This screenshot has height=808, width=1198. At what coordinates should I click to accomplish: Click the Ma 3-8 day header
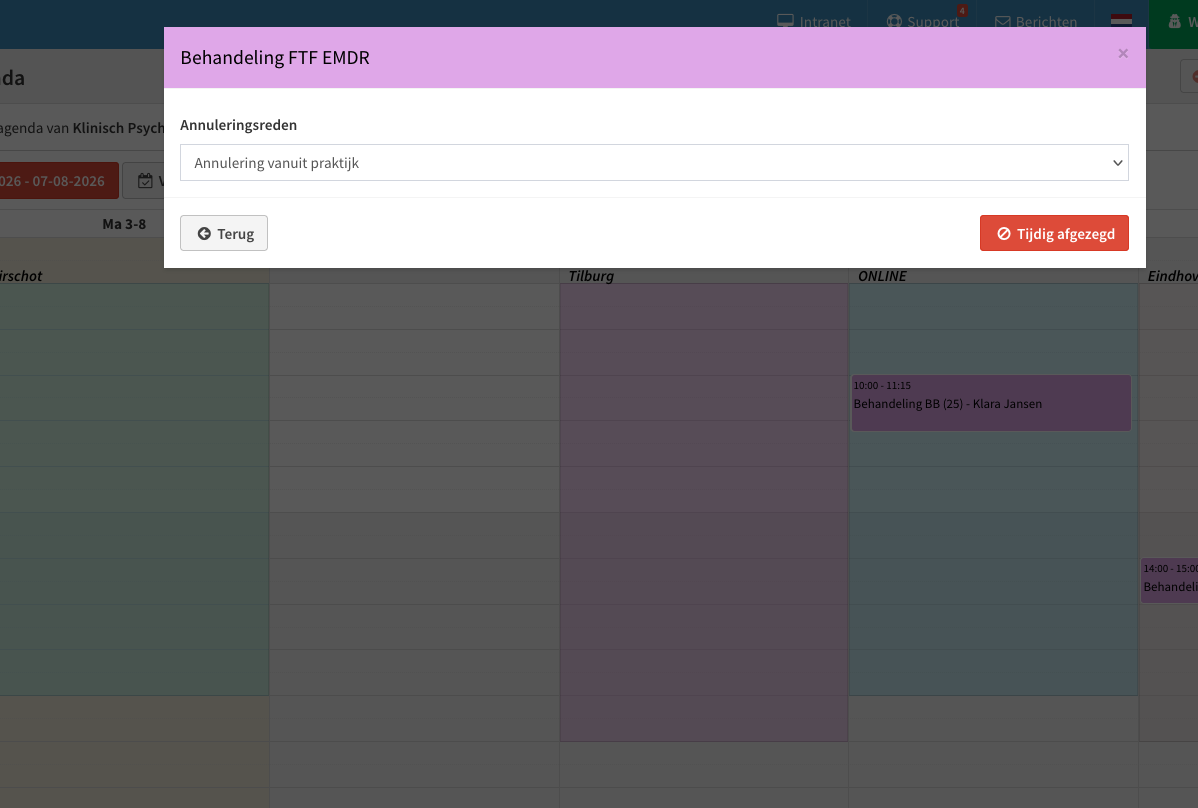(x=124, y=224)
